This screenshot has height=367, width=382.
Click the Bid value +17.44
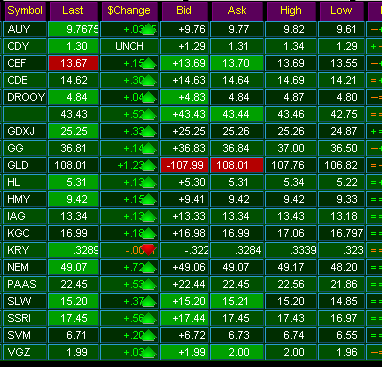(x=185, y=318)
